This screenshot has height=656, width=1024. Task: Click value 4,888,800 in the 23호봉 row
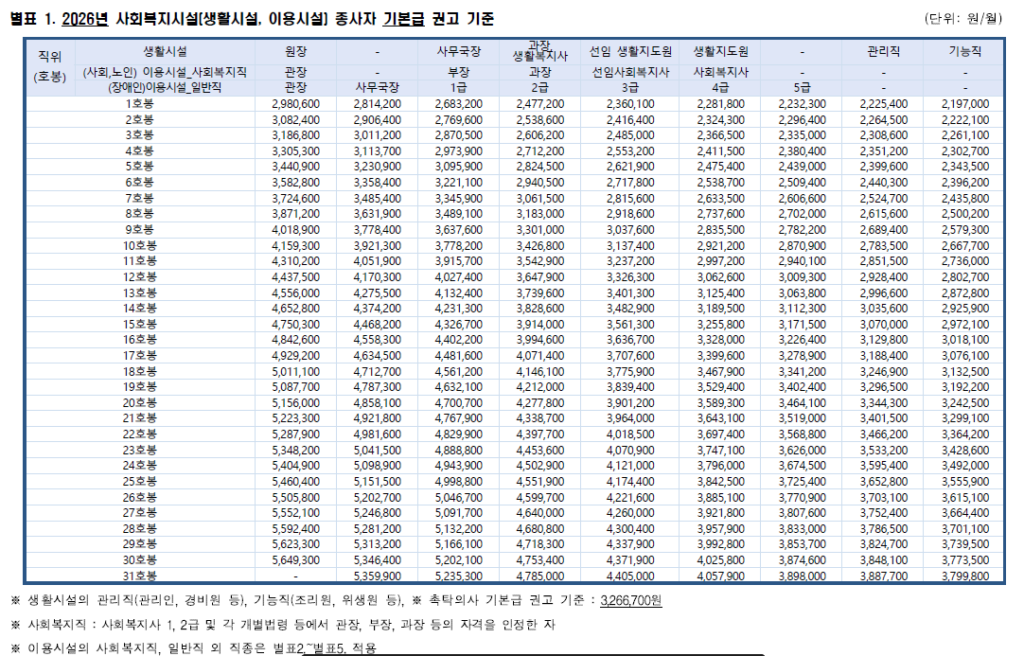[x=458, y=450]
